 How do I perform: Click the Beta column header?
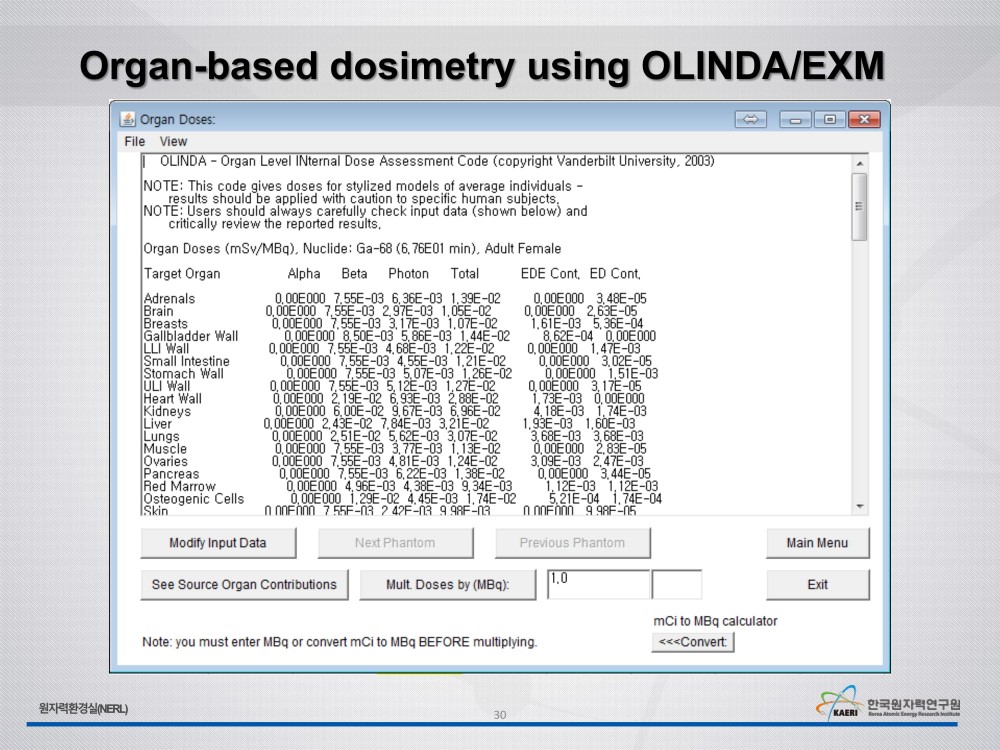point(354,274)
